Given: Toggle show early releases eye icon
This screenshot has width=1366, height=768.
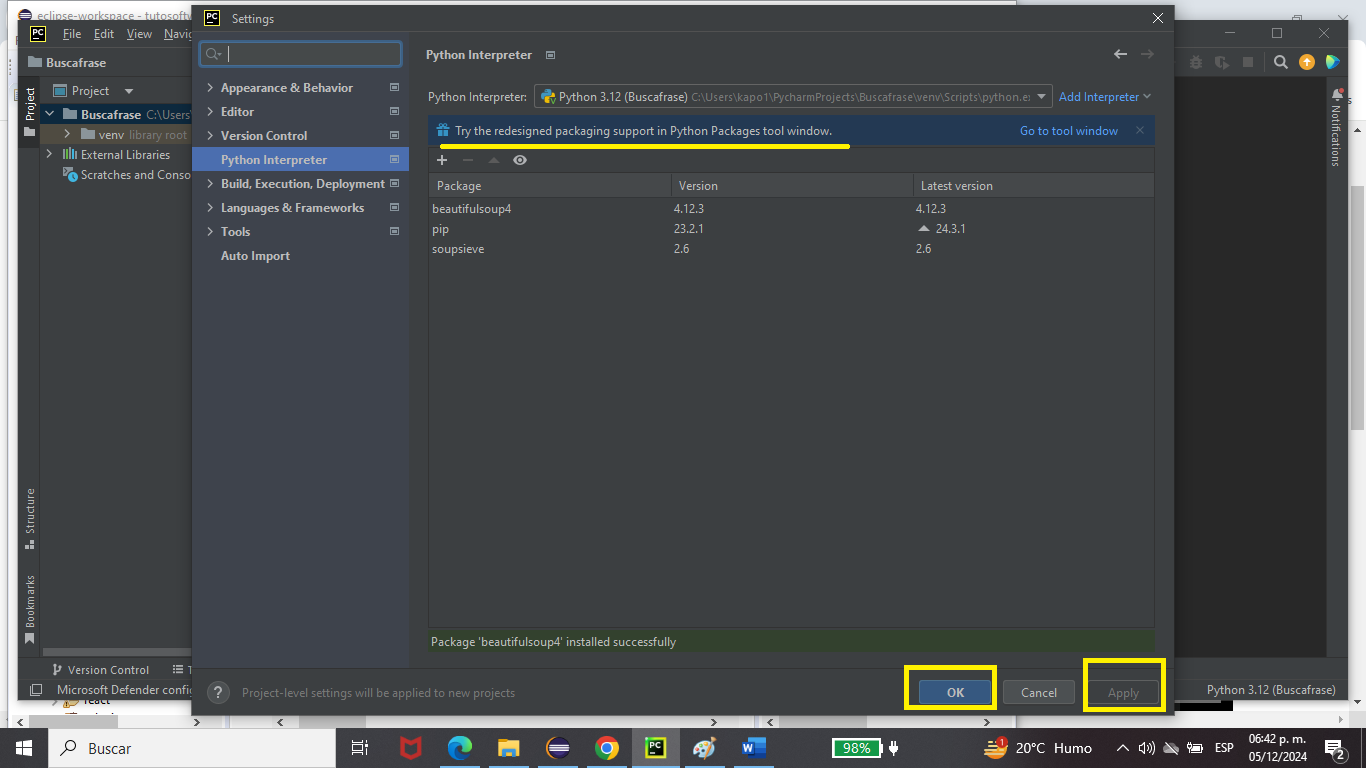Looking at the screenshot, I should tap(520, 160).
